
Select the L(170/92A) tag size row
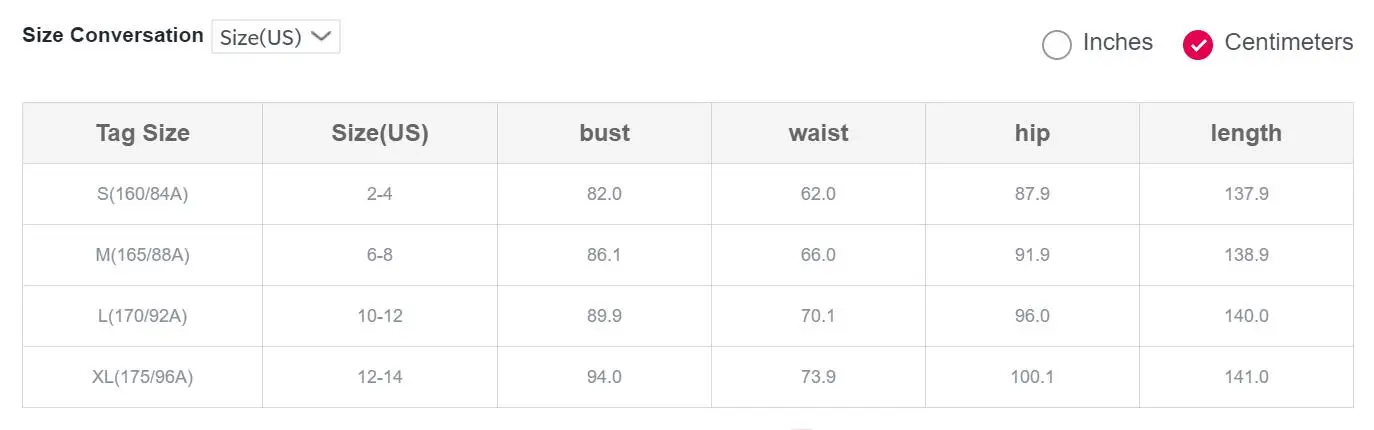click(x=688, y=316)
